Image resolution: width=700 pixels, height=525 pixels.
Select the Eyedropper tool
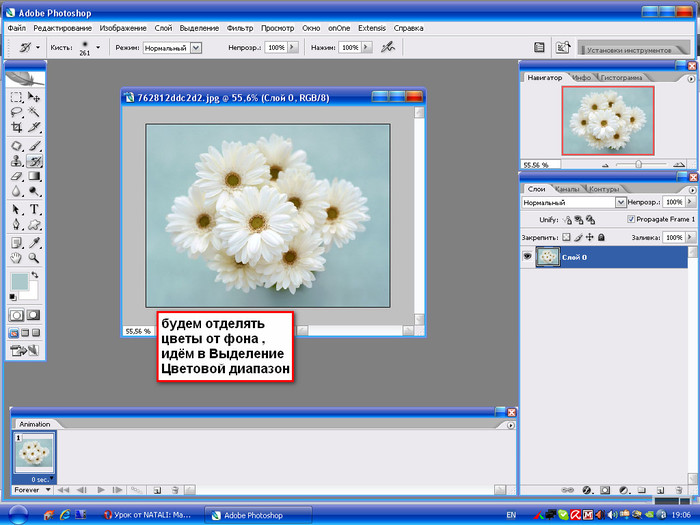coord(34,243)
